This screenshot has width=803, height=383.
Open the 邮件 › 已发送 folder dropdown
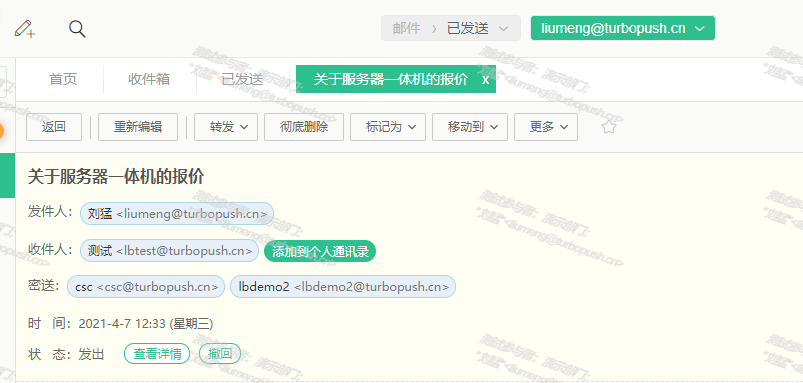pyautogui.click(x=451, y=28)
